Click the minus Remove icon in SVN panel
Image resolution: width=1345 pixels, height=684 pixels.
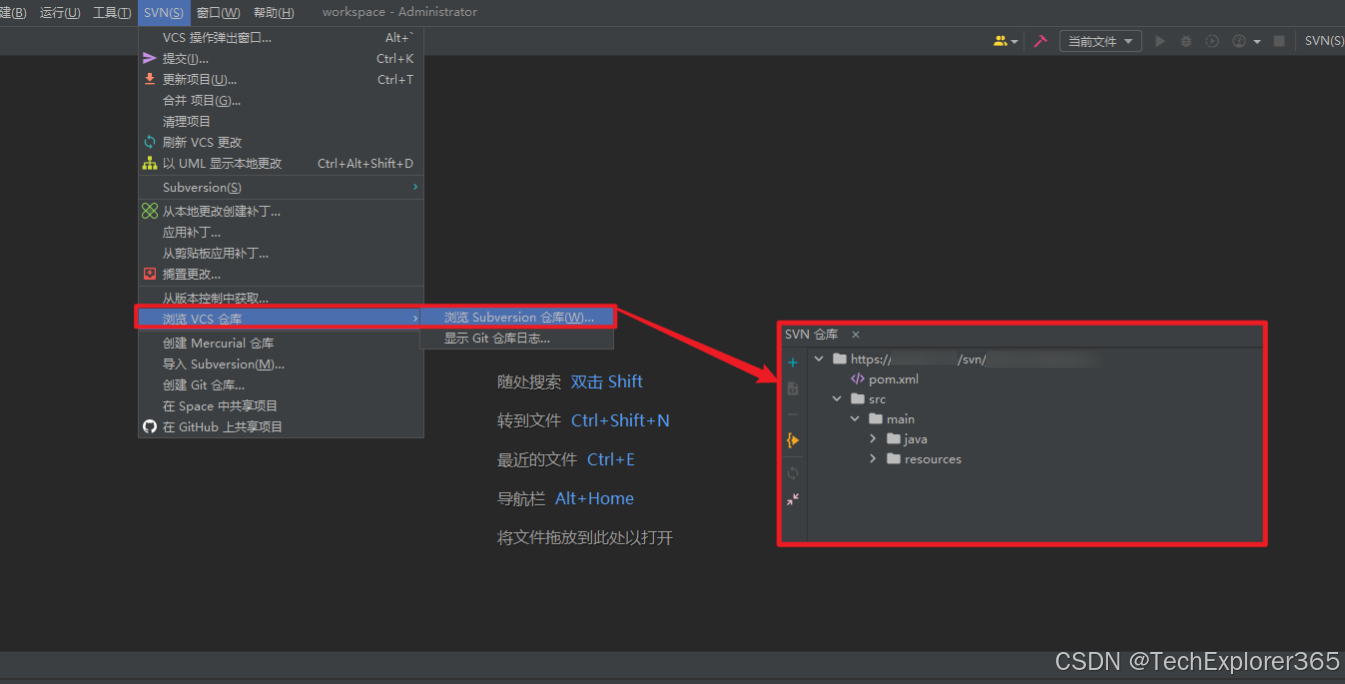793,414
